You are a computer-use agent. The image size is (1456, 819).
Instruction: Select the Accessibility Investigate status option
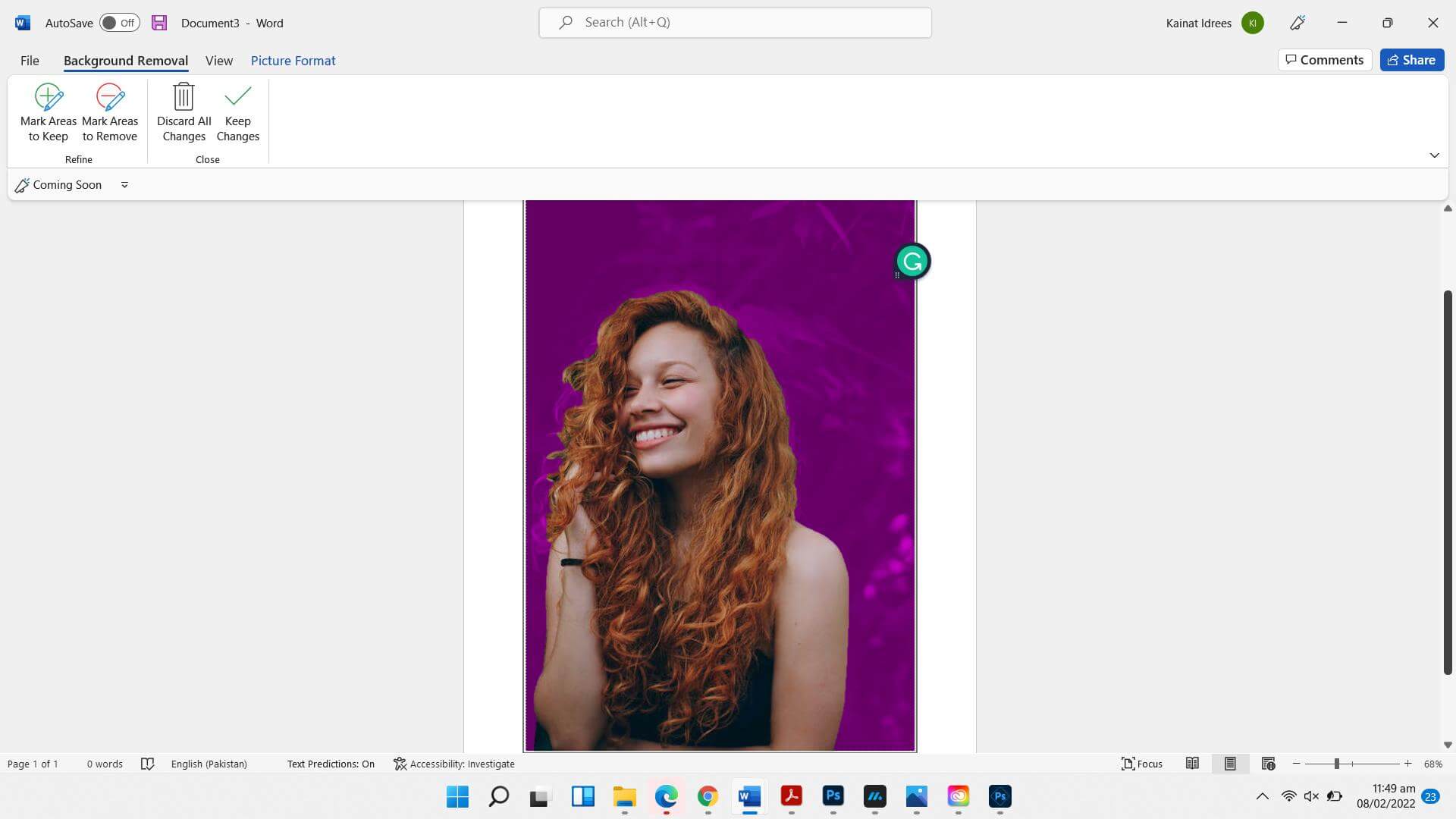click(x=454, y=763)
